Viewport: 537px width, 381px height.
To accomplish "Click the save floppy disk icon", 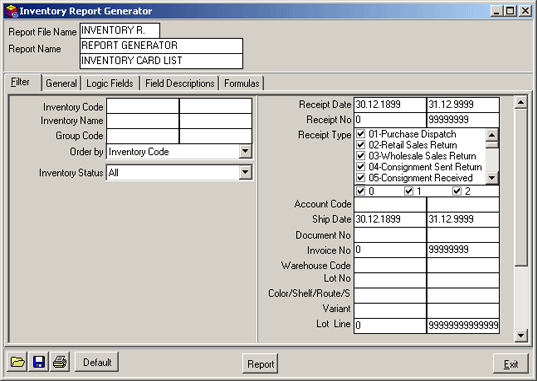I will 39,362.
